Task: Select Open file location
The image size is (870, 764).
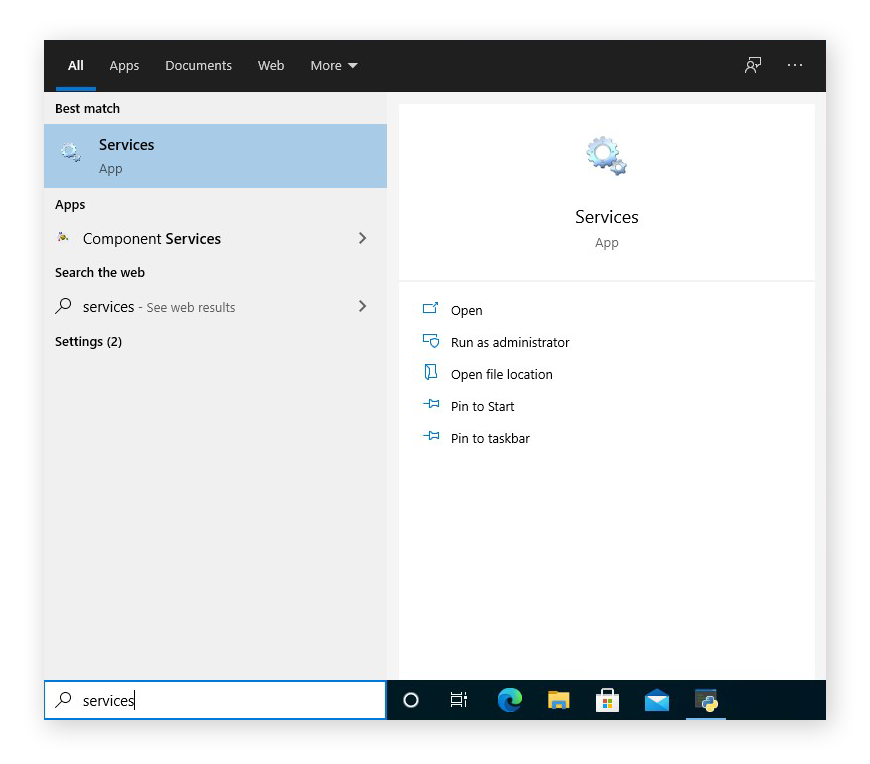Action: 501,375
